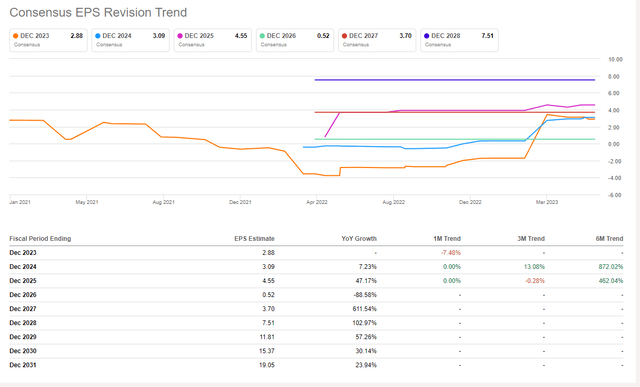Click the Fiscal Period Ending column header
This screenshot has width=640, height=387.
click(40, 238)
